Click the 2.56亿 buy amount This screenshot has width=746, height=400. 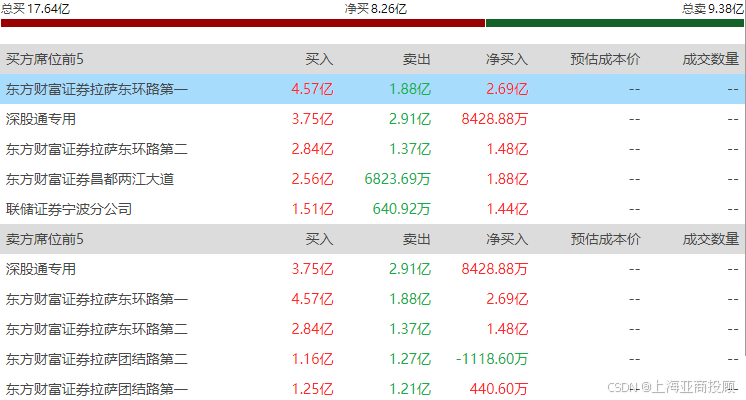click(x=312, y=179)
